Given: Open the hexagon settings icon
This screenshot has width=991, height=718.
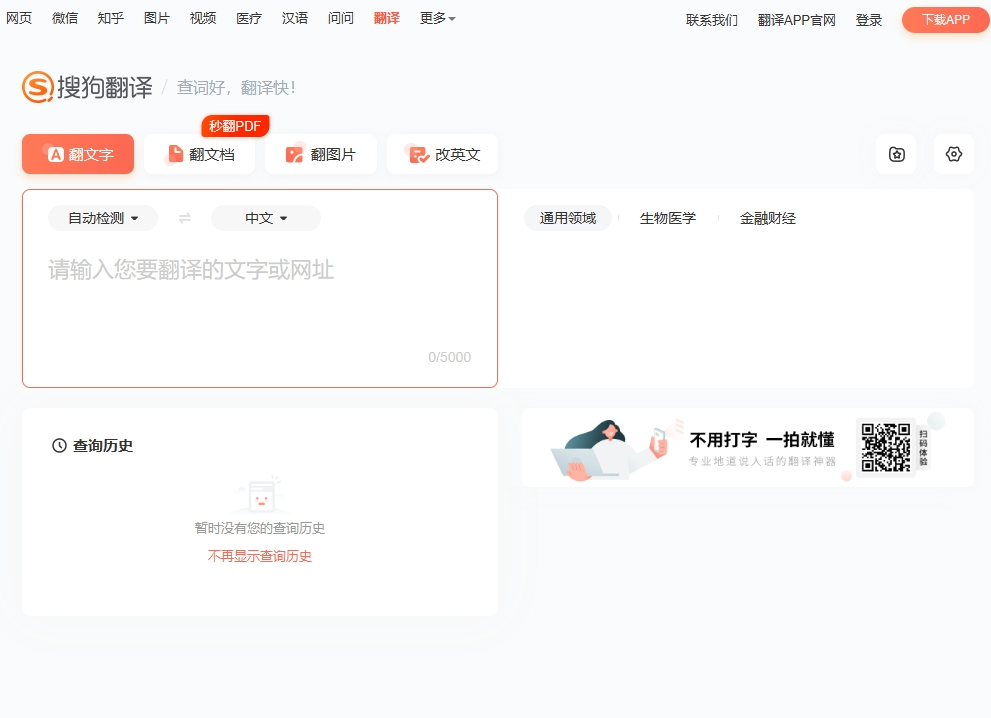Looking at the screenshot, I should tap(953, 154).
